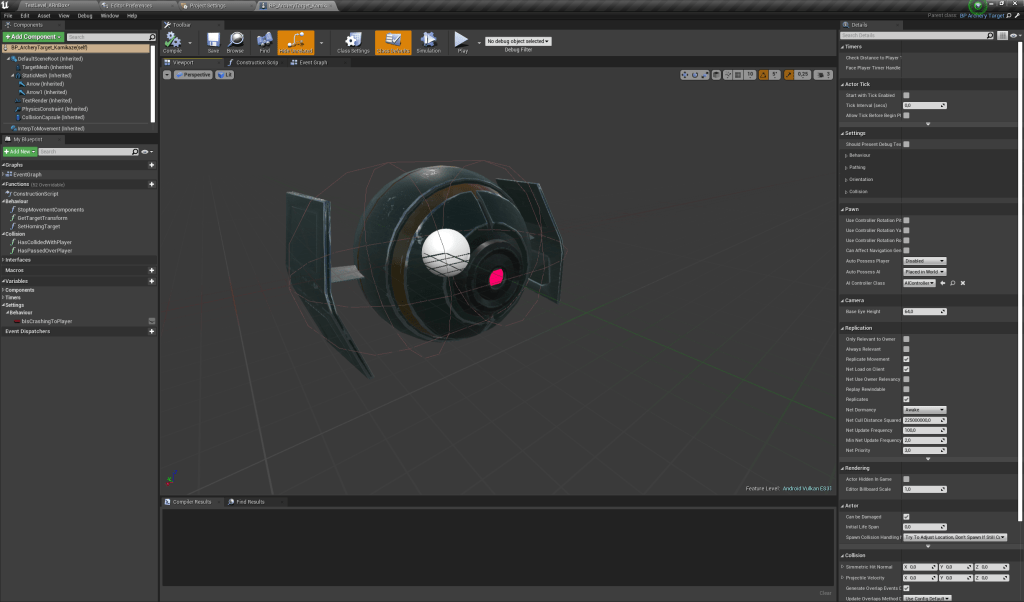Click the Hide Unrelated toolbar icon
This screenshot has height=602, width=1024.
coord(295,40)
